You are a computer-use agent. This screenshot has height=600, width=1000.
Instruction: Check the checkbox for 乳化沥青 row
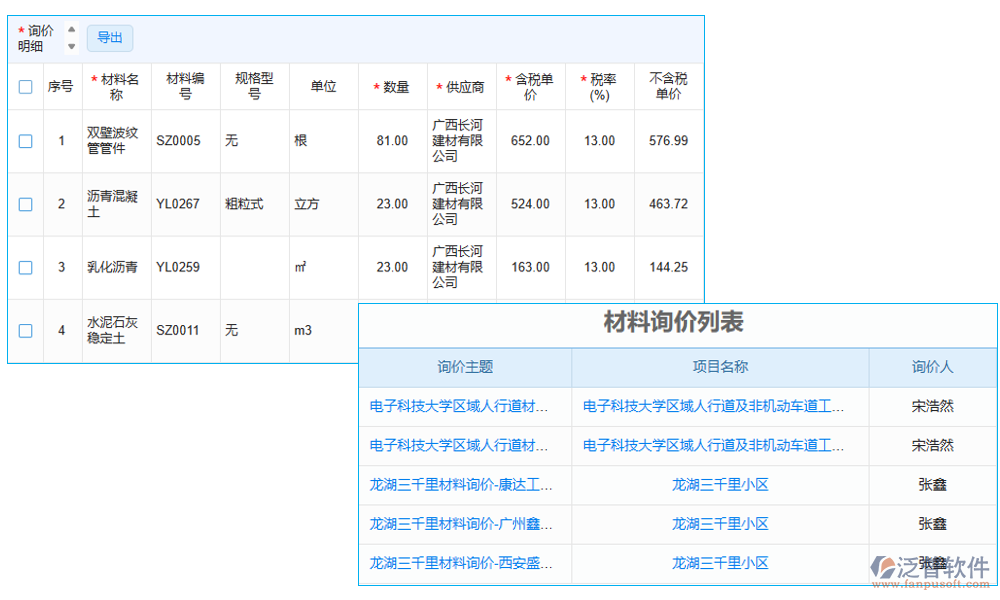tap(25, 267)
